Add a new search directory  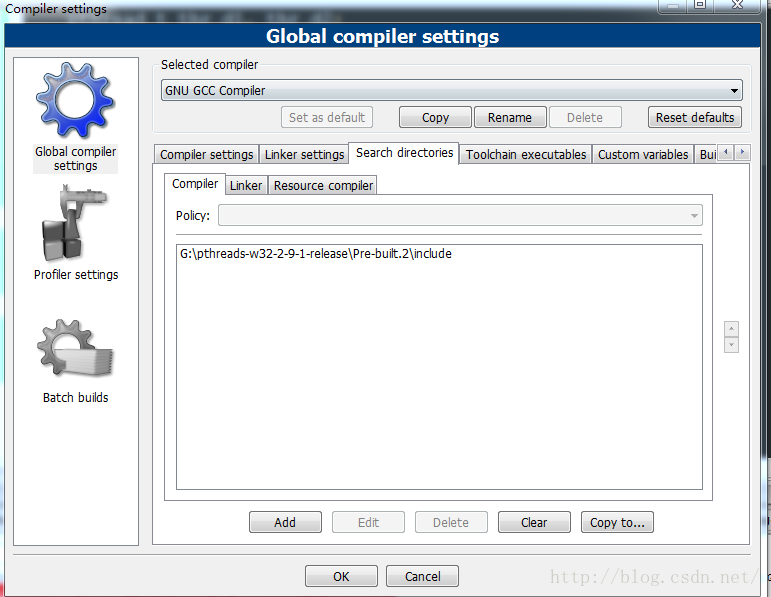(x=285, y=522)
